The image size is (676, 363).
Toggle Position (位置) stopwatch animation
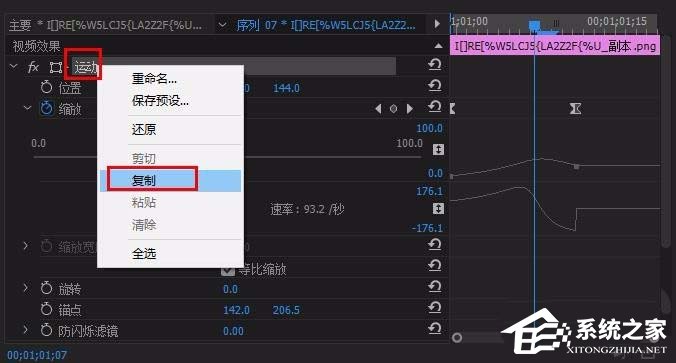(46, 88)
